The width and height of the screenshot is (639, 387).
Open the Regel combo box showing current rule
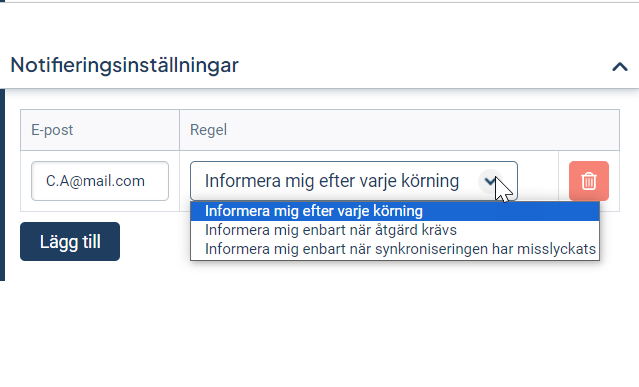pos(354,181)
